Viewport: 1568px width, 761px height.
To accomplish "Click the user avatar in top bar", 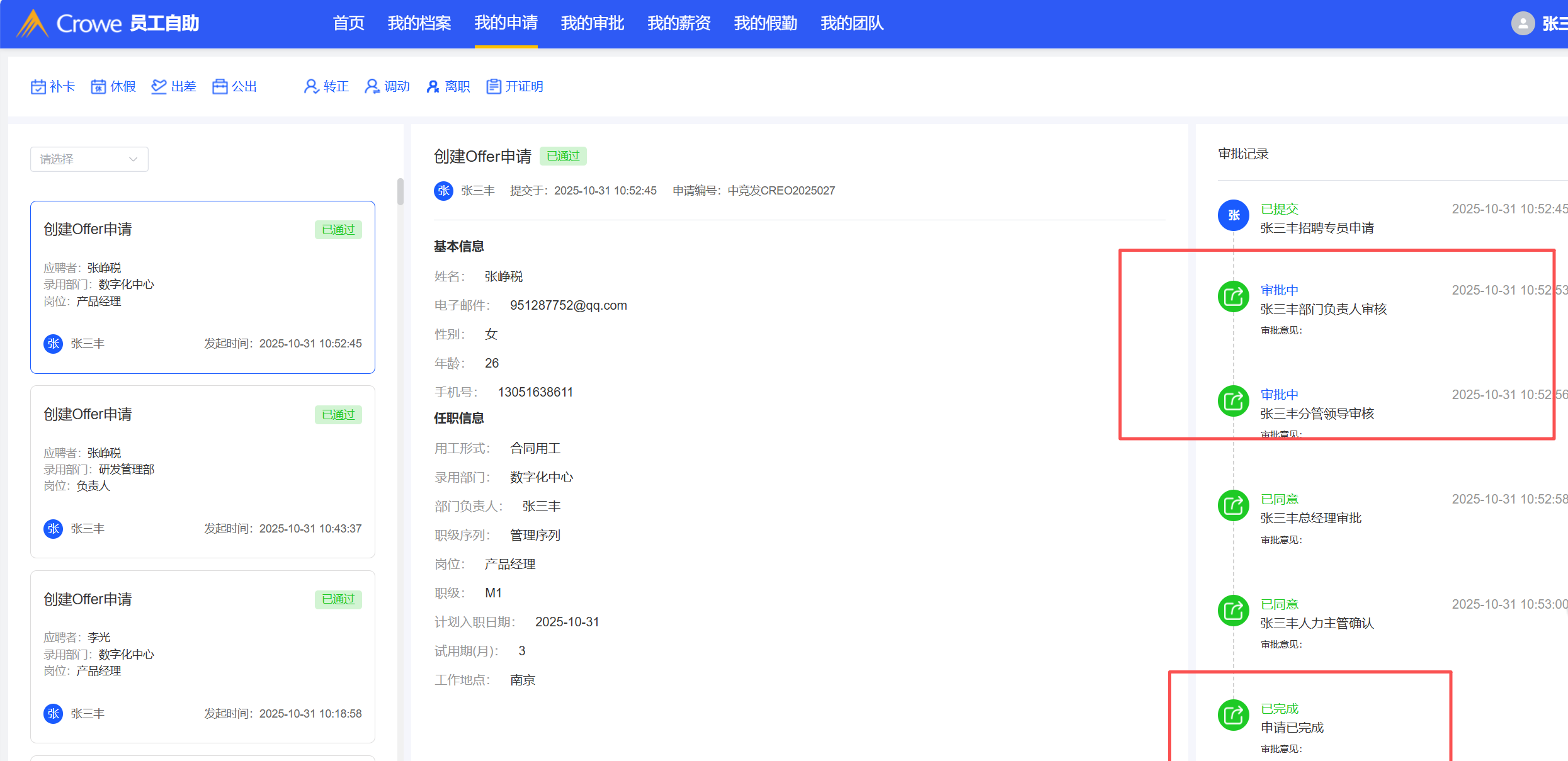I will click(1523, 24).
